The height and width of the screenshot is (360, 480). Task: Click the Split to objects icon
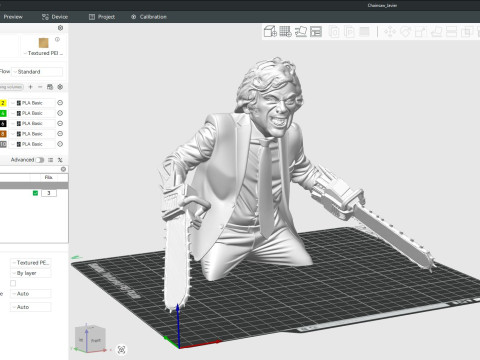(x=334, y=32)
